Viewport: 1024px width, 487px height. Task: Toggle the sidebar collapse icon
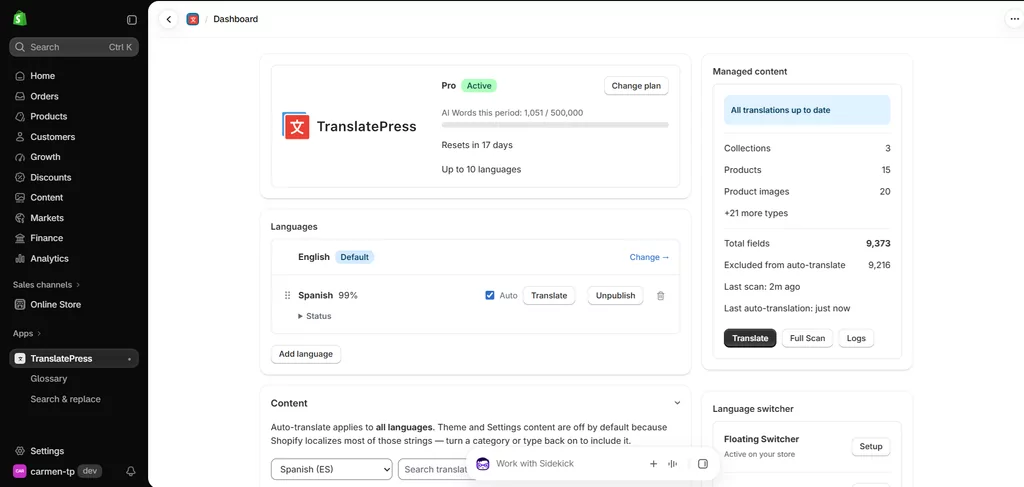coord(132,20)
